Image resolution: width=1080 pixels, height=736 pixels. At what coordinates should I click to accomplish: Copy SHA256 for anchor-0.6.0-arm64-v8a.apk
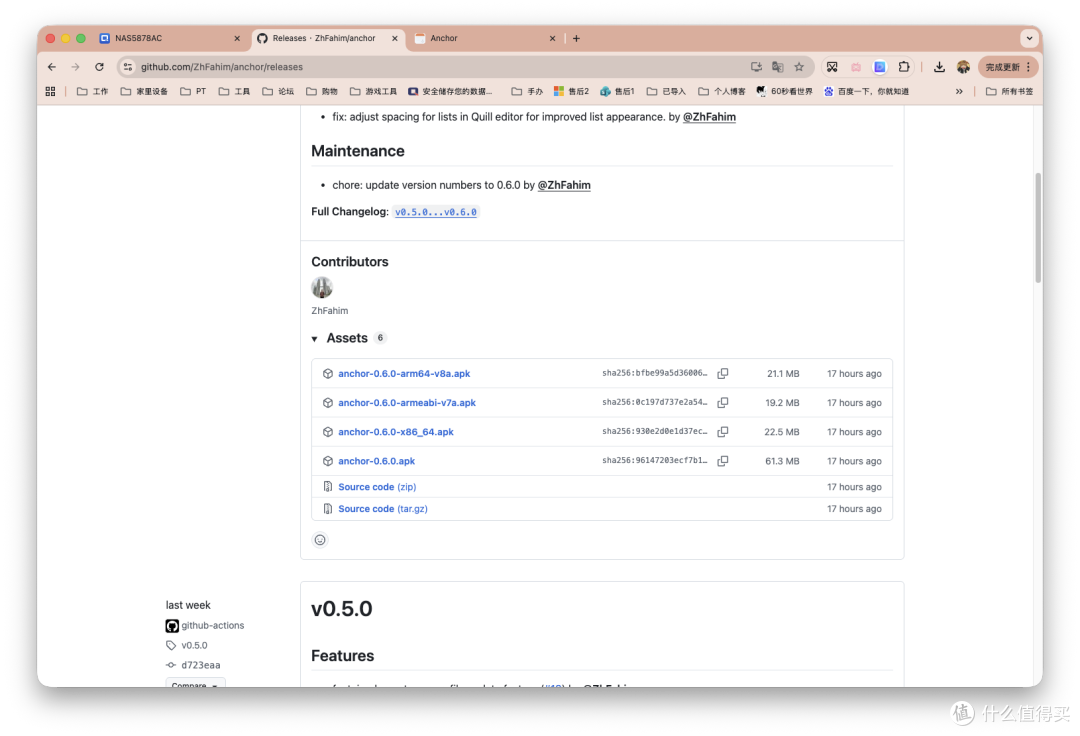[x=723, y=373]
